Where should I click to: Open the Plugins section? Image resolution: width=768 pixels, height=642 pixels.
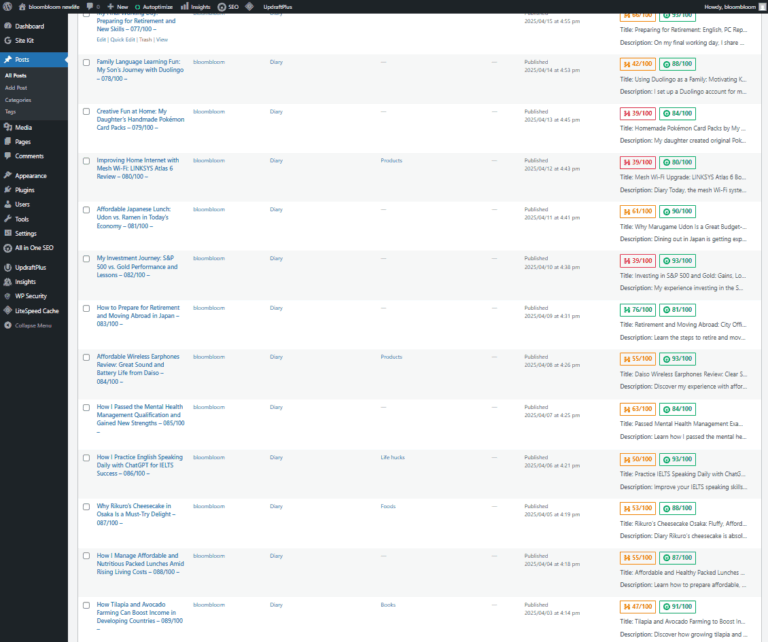(25, 189)
